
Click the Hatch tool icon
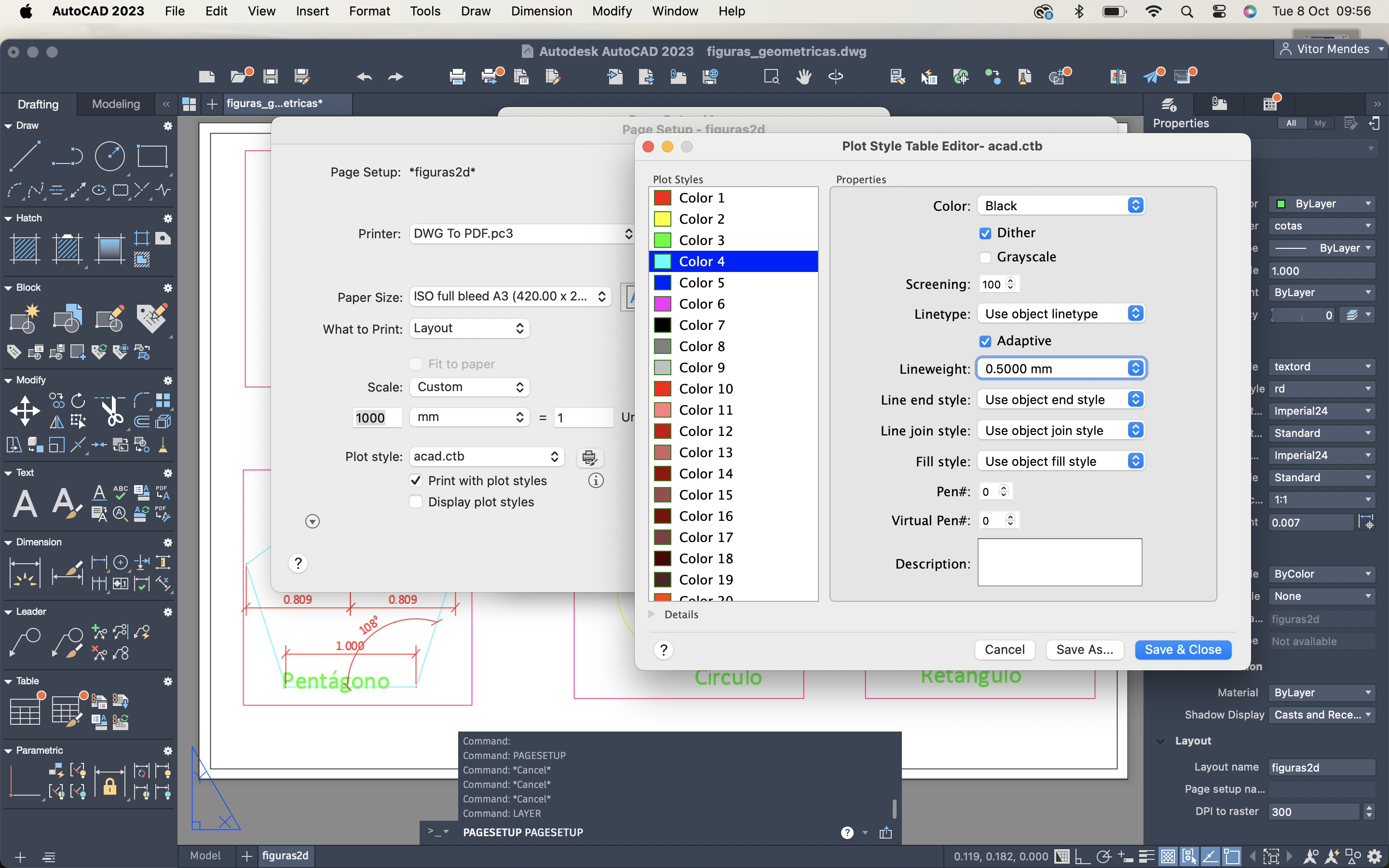point(25,249)
